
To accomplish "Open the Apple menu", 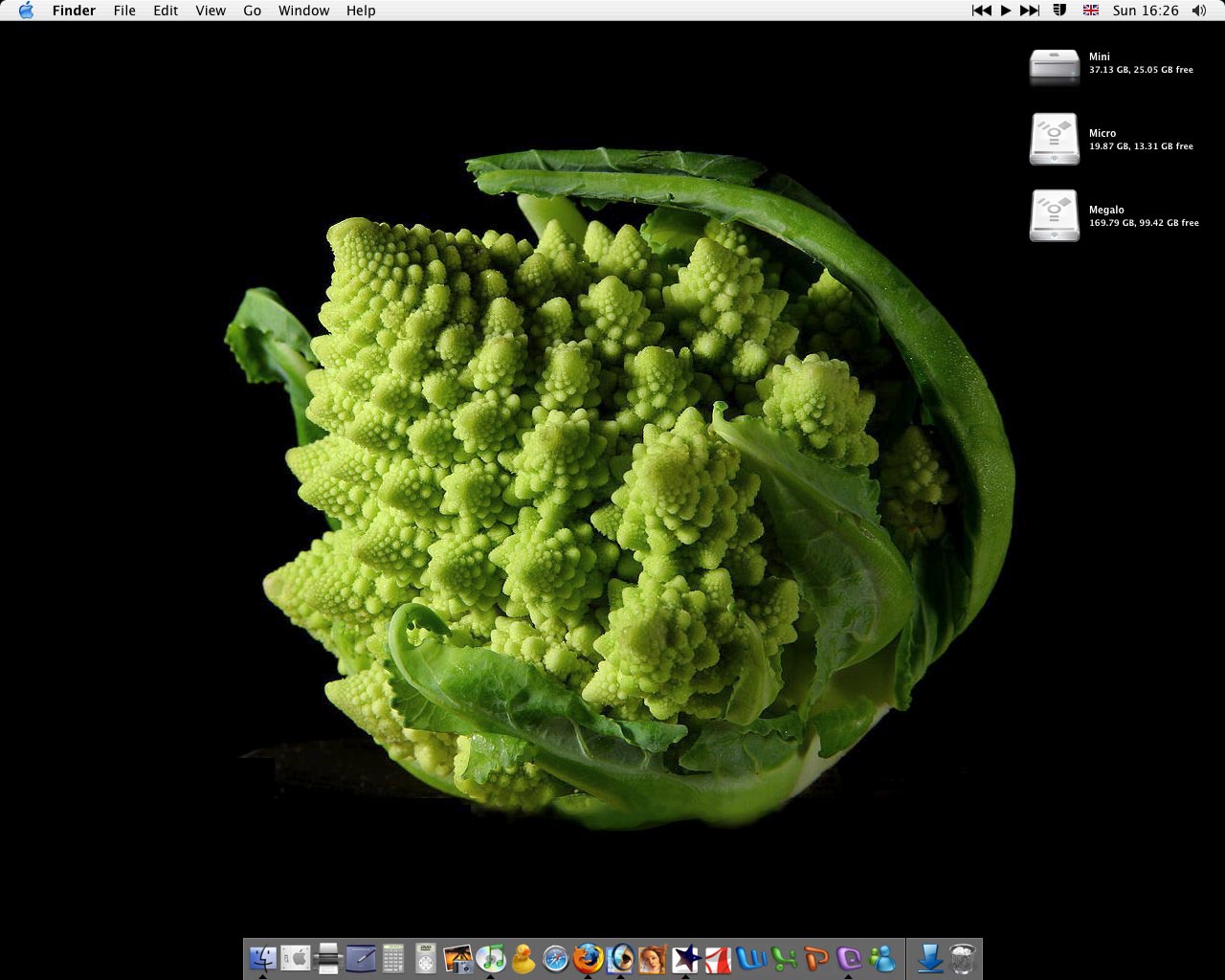I will 26,11.
